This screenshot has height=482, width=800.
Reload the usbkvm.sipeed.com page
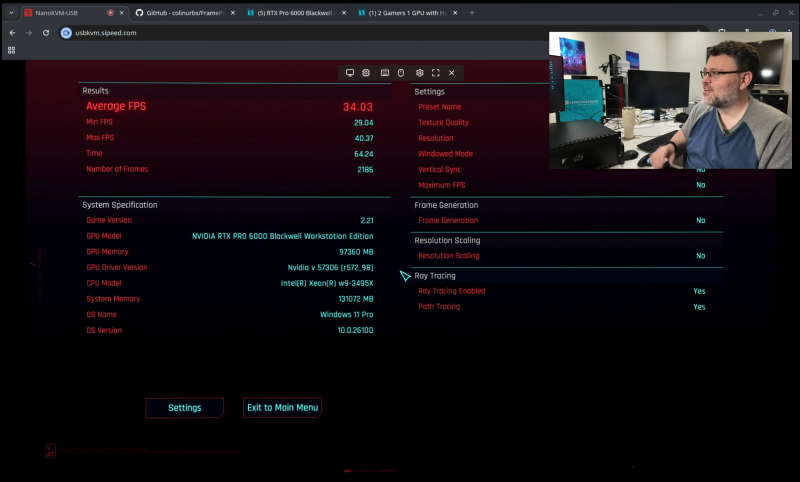[x=46, y=32]
